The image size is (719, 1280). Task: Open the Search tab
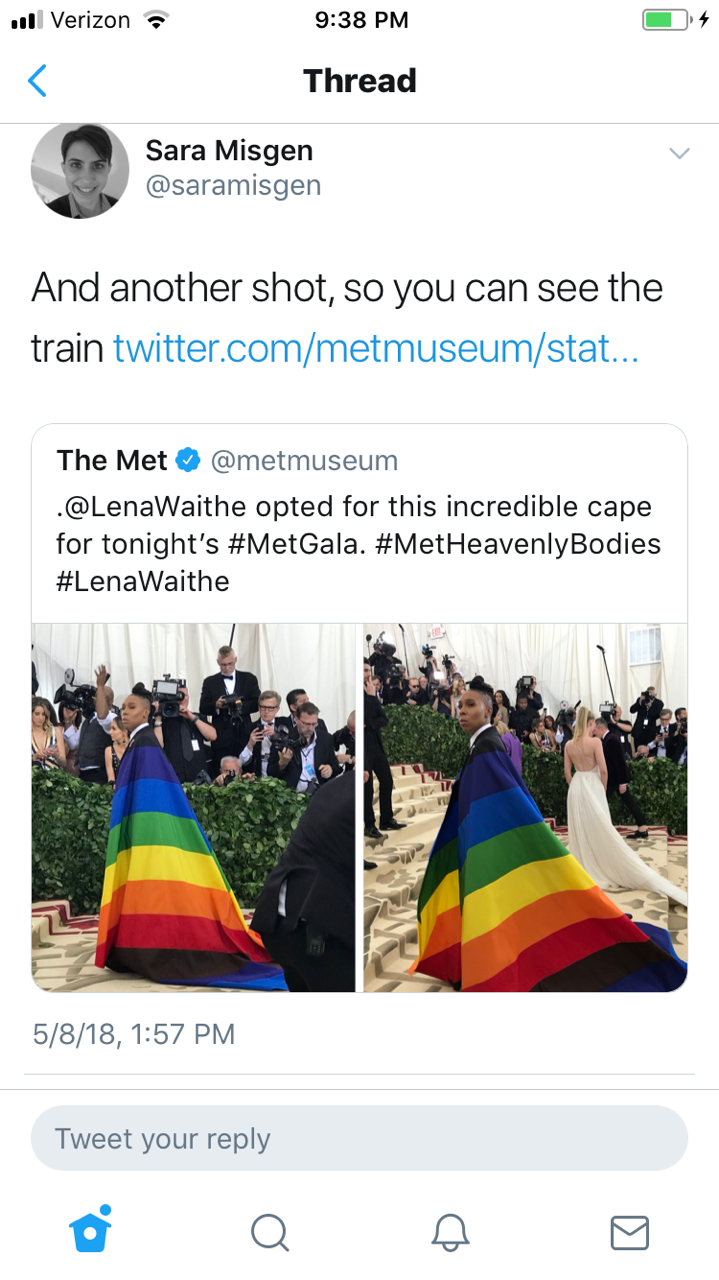[269, 1232]
